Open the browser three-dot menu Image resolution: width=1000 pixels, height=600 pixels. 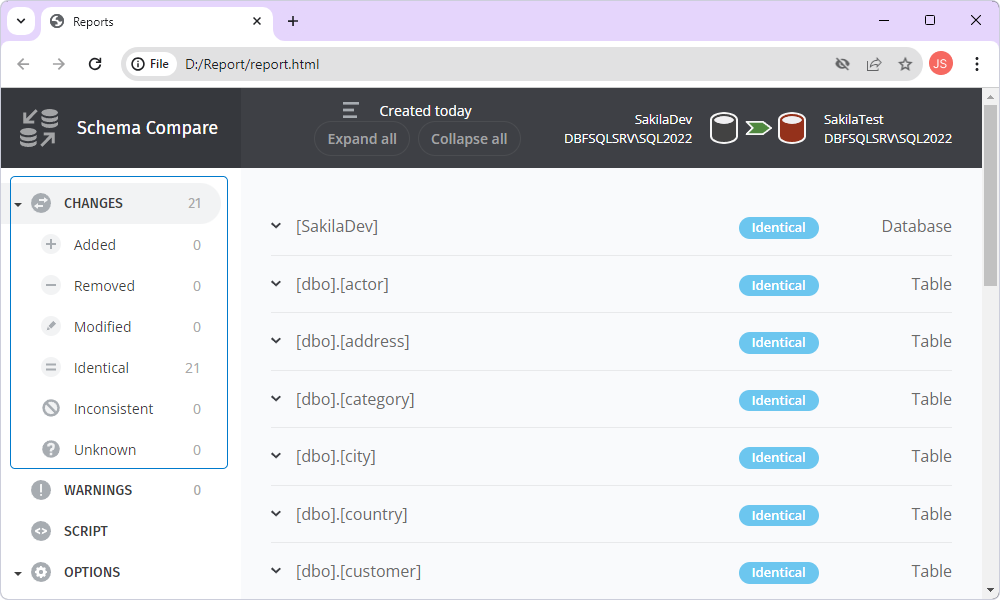coord(976,64)
